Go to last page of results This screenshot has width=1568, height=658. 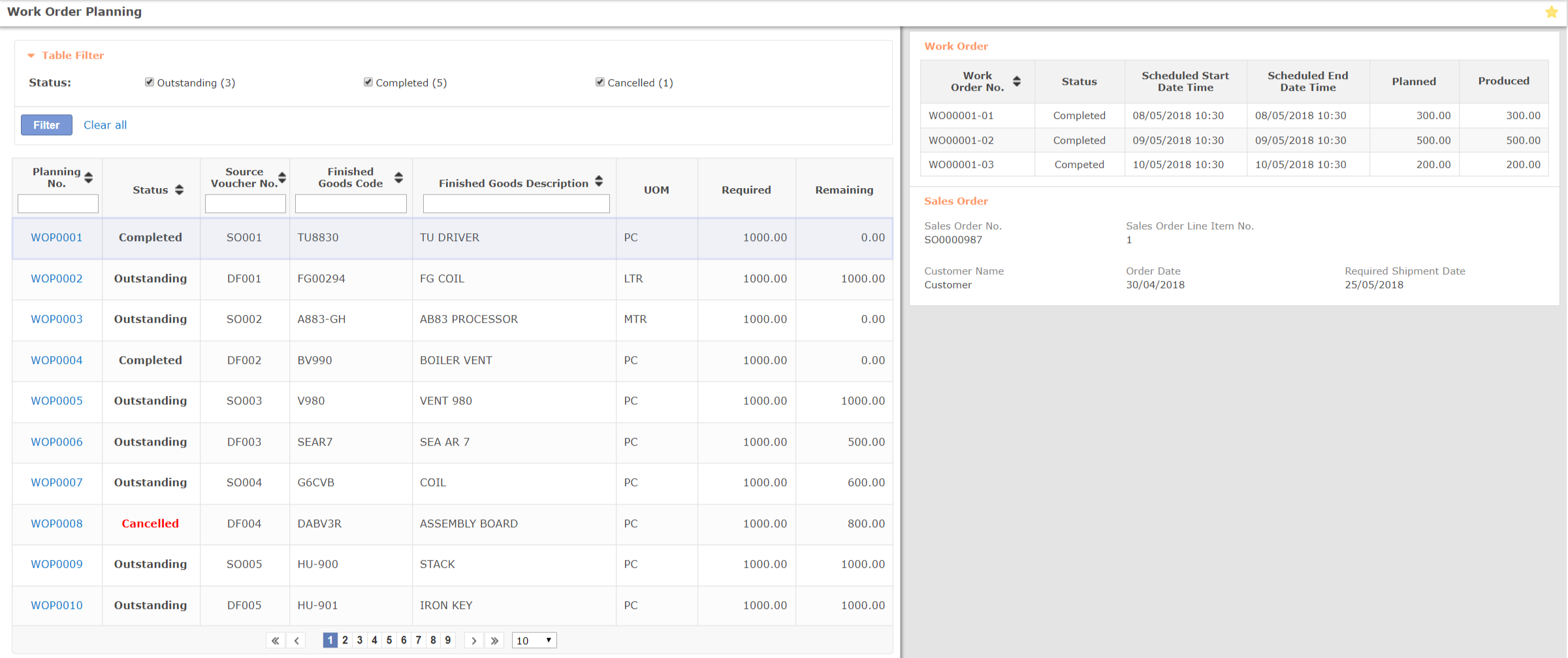[x=494, y=640]
